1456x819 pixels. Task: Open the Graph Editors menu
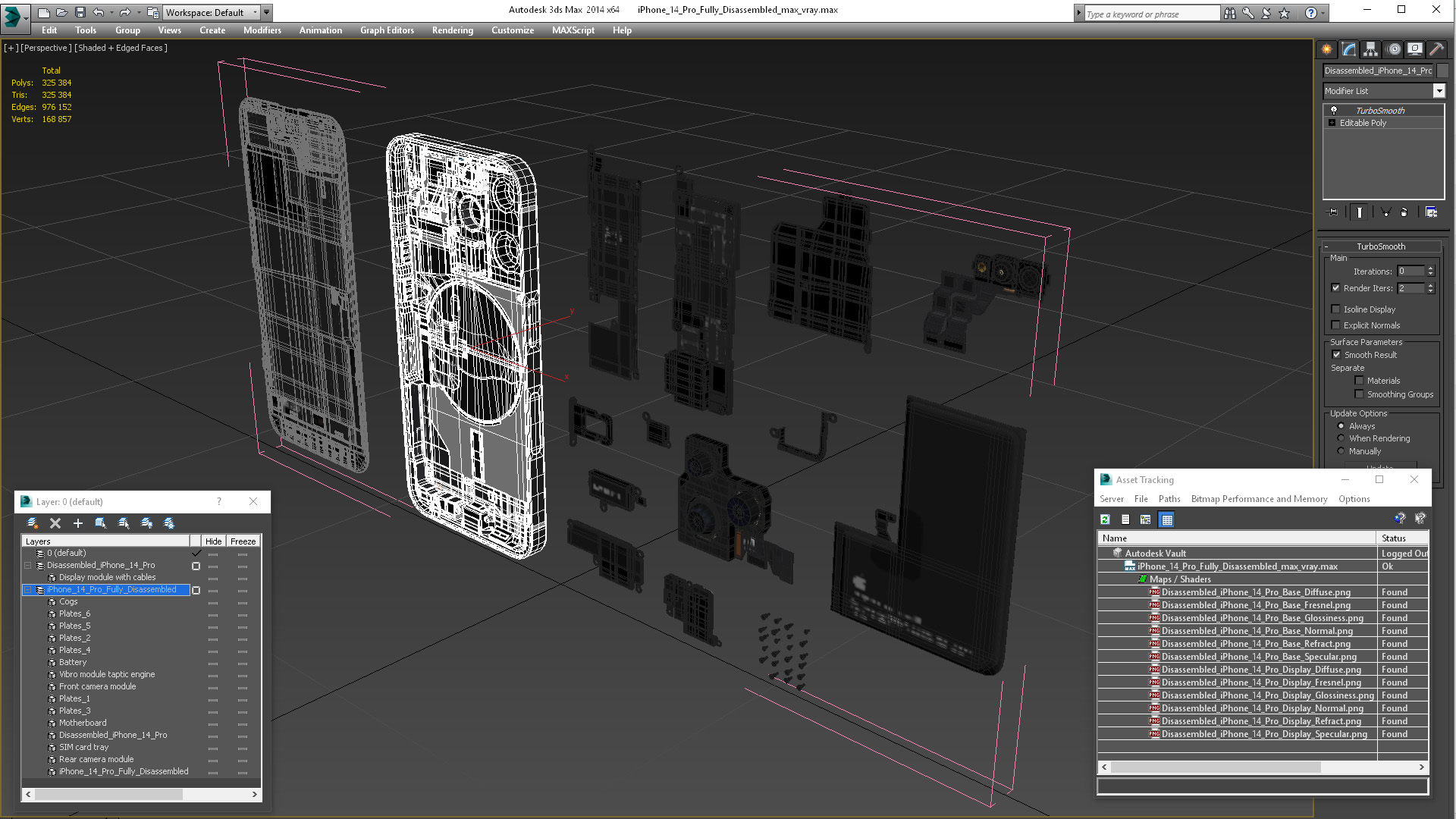(387, 30)
